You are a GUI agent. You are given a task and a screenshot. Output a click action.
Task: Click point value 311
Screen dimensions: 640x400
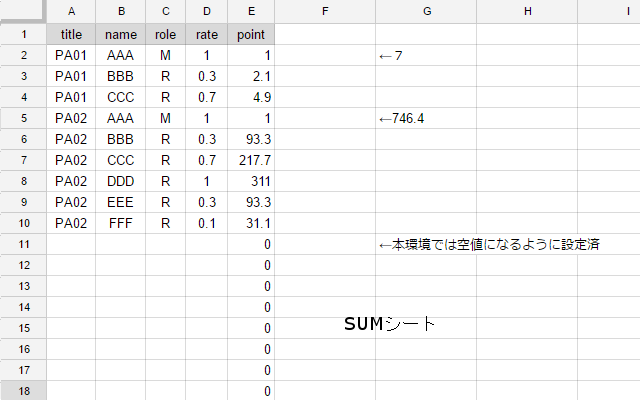coord(251,181)
